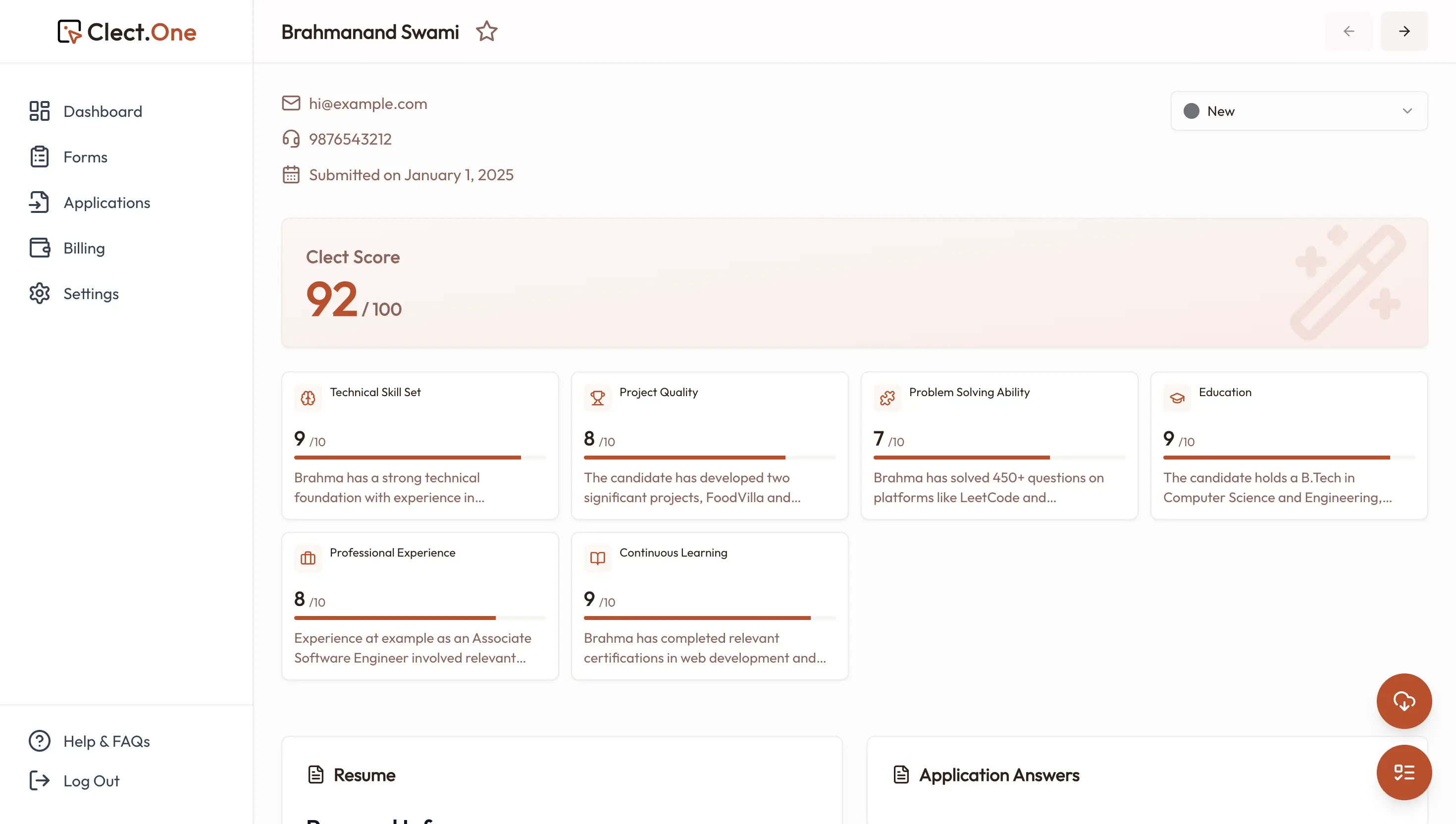Click Log Out
Viewport: 1456px width, 824px height.
pyautogui.click(x=91, y=780)
